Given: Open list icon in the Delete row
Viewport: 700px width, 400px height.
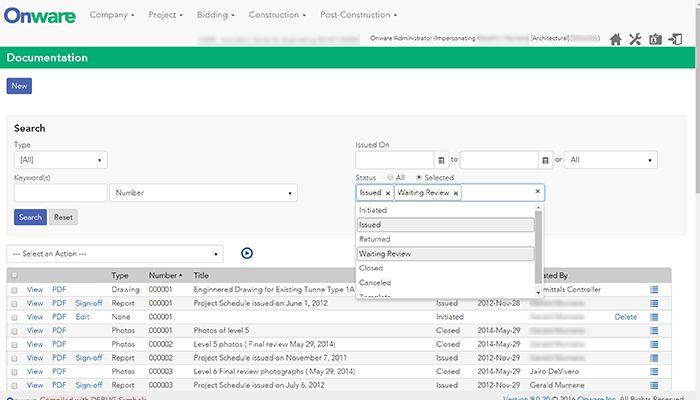Looking at the screenshot, I should [x=654, y=317].
